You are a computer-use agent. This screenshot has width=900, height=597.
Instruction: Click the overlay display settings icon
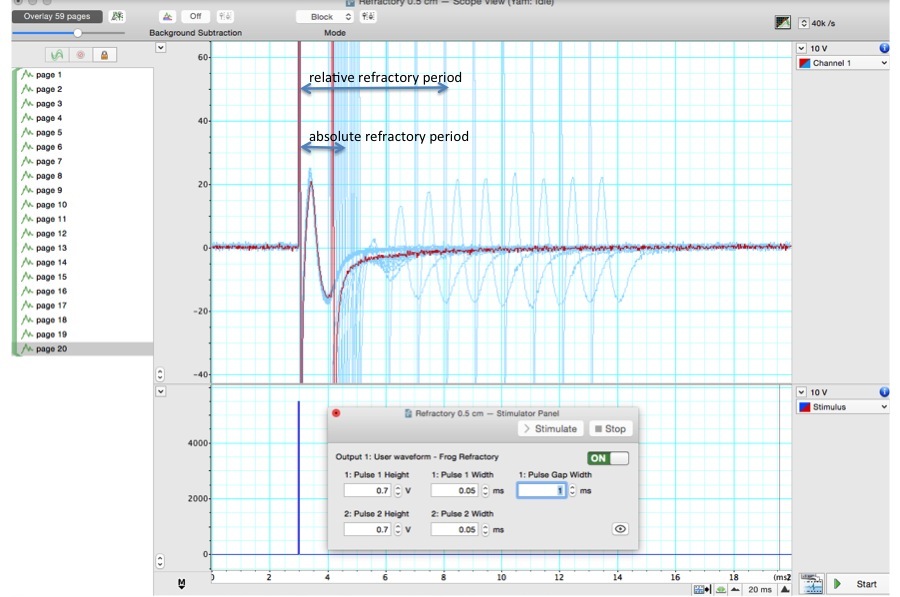[x=119, y=17]
